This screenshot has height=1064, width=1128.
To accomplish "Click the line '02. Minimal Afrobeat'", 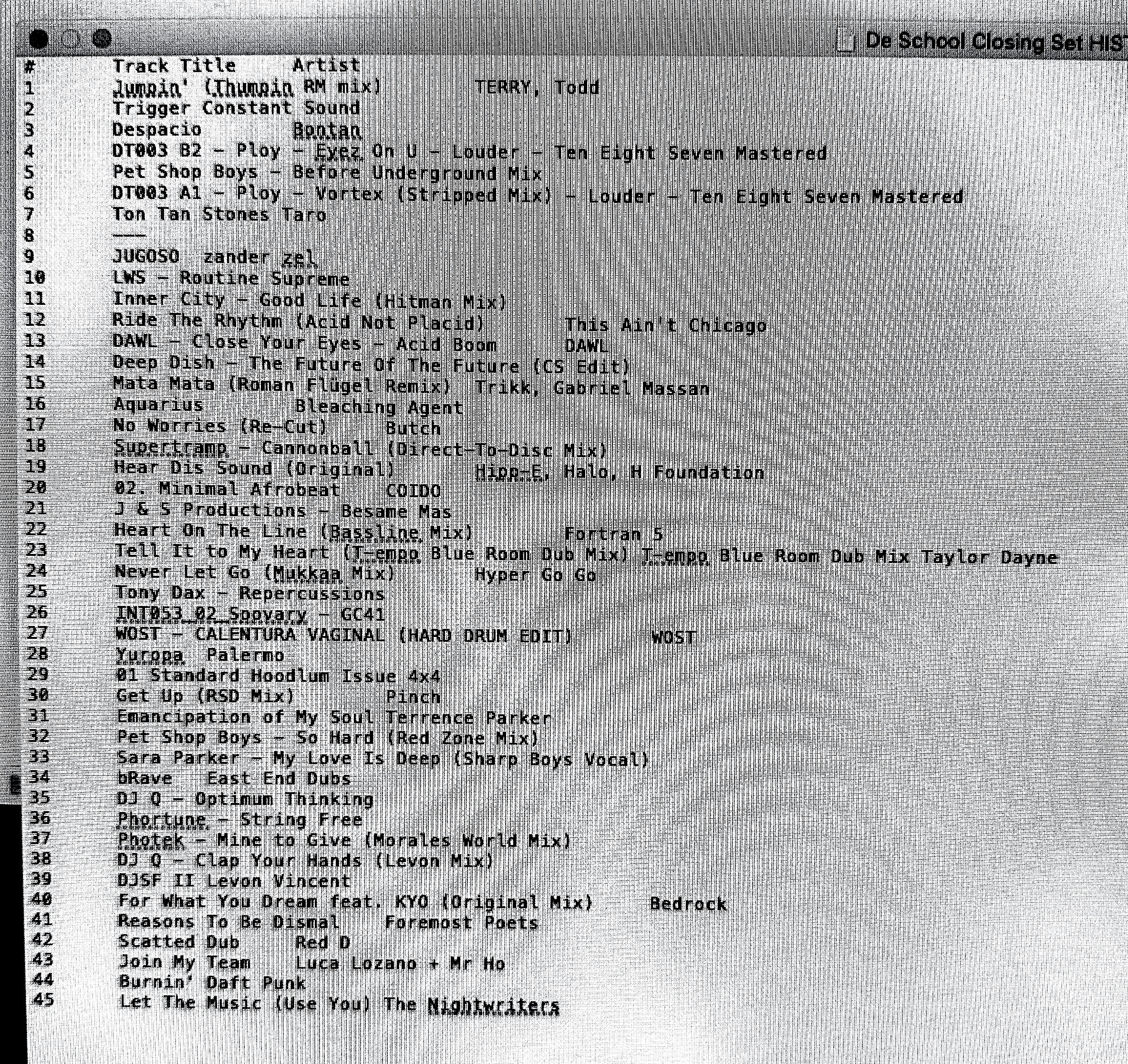I will tap(227, 489).
